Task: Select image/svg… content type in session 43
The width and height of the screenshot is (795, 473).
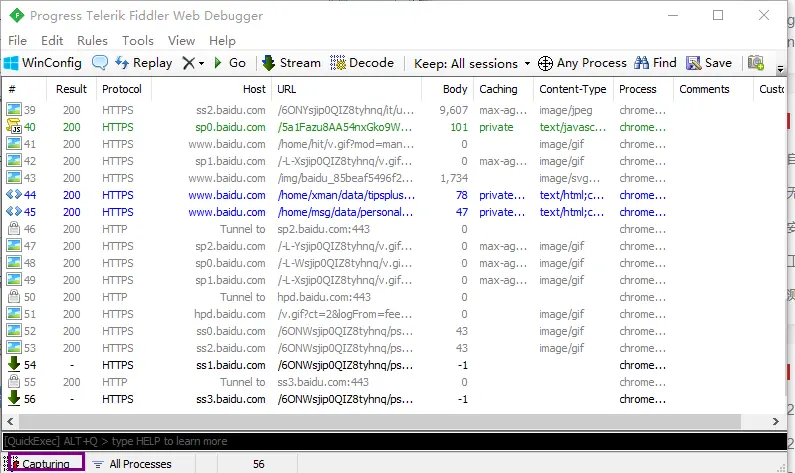Action: (x=569, y=178)
